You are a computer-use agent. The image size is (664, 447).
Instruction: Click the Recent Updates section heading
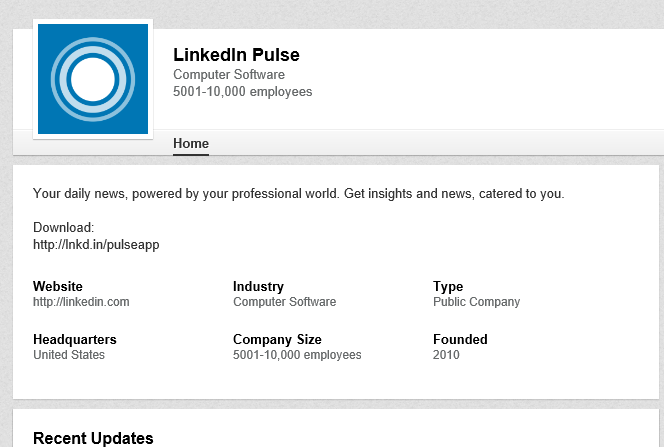coord(93,438)
